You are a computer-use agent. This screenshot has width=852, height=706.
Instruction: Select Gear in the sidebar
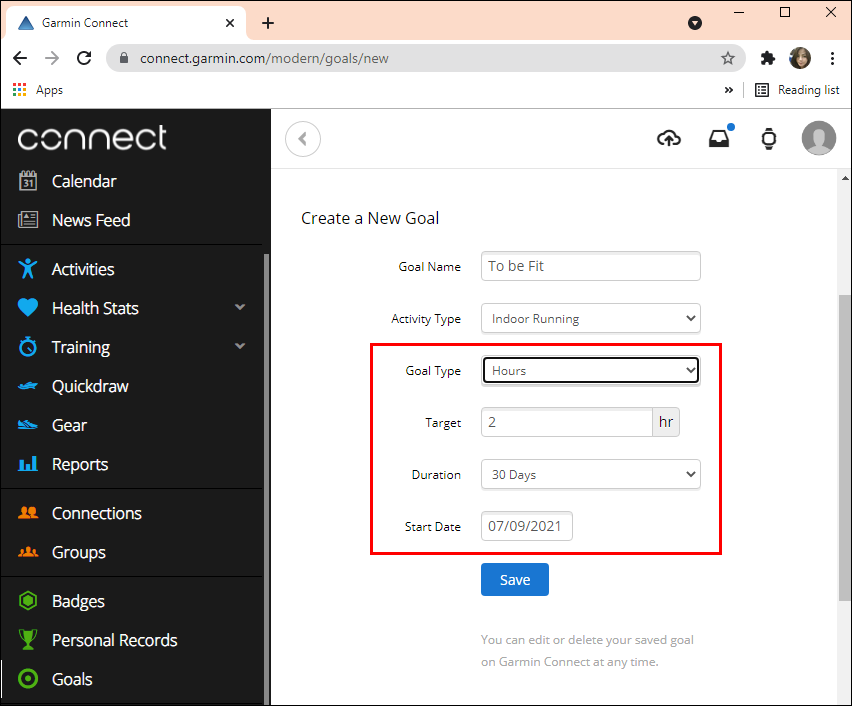coord(69,425)
